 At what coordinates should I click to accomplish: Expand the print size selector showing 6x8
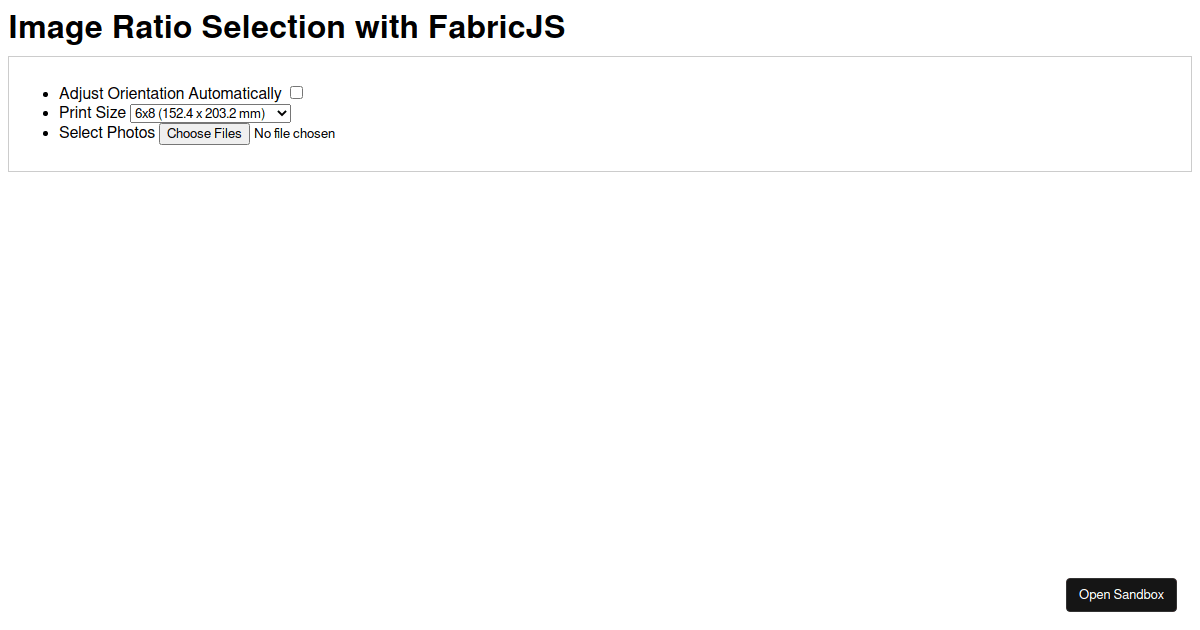[x=210, y=113]
